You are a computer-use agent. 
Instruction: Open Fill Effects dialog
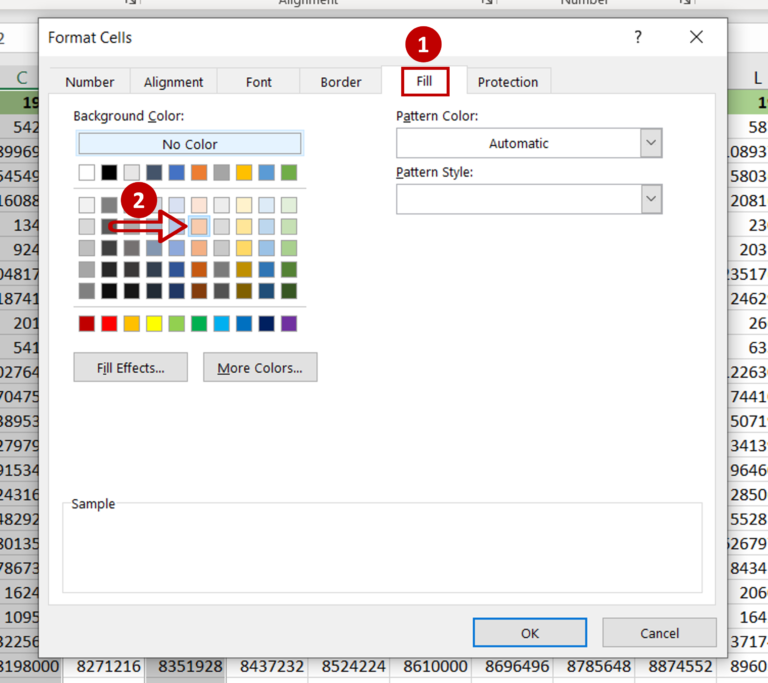[x=130, y=368]
